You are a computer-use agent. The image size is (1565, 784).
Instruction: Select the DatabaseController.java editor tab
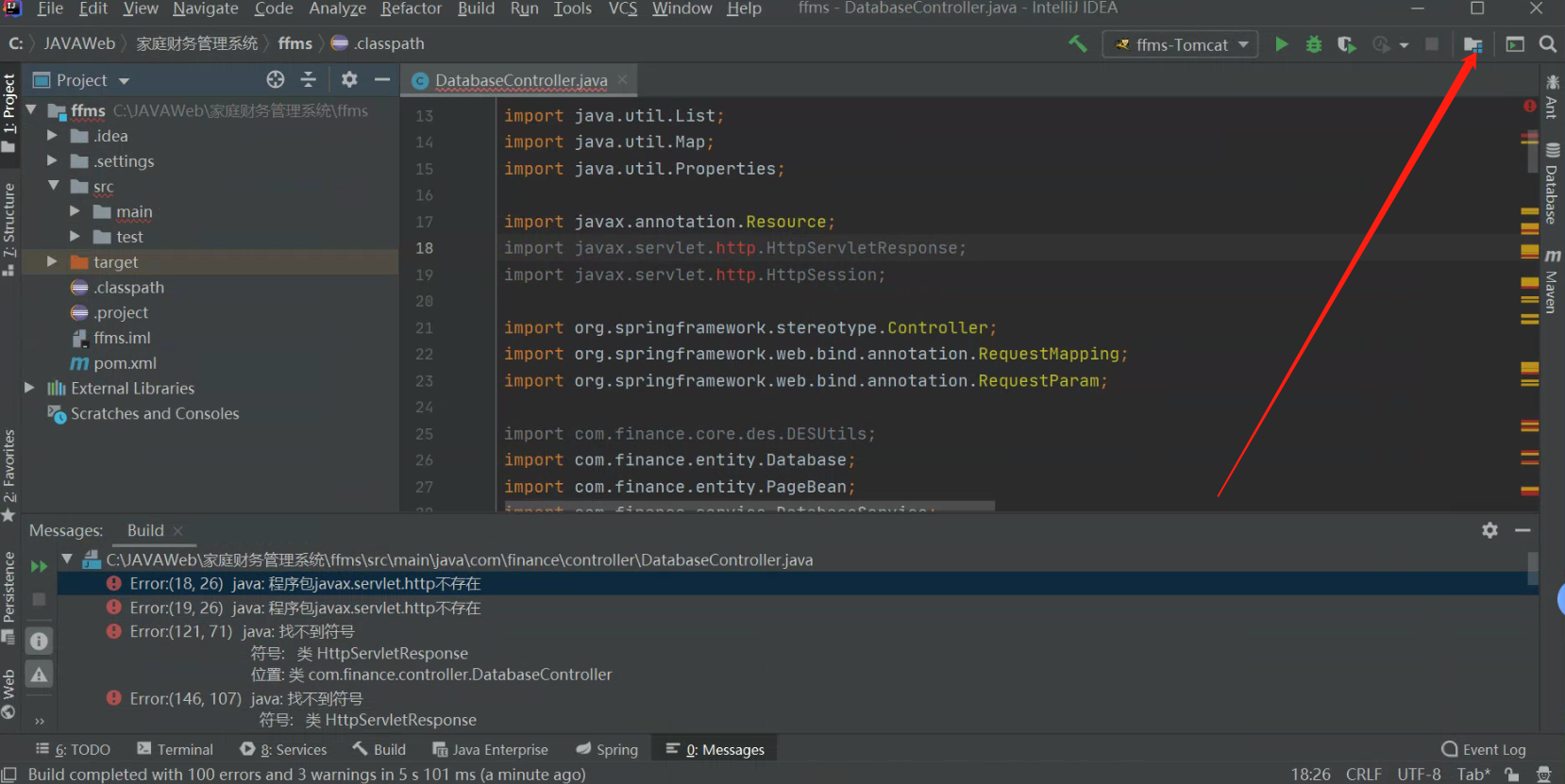520,80
